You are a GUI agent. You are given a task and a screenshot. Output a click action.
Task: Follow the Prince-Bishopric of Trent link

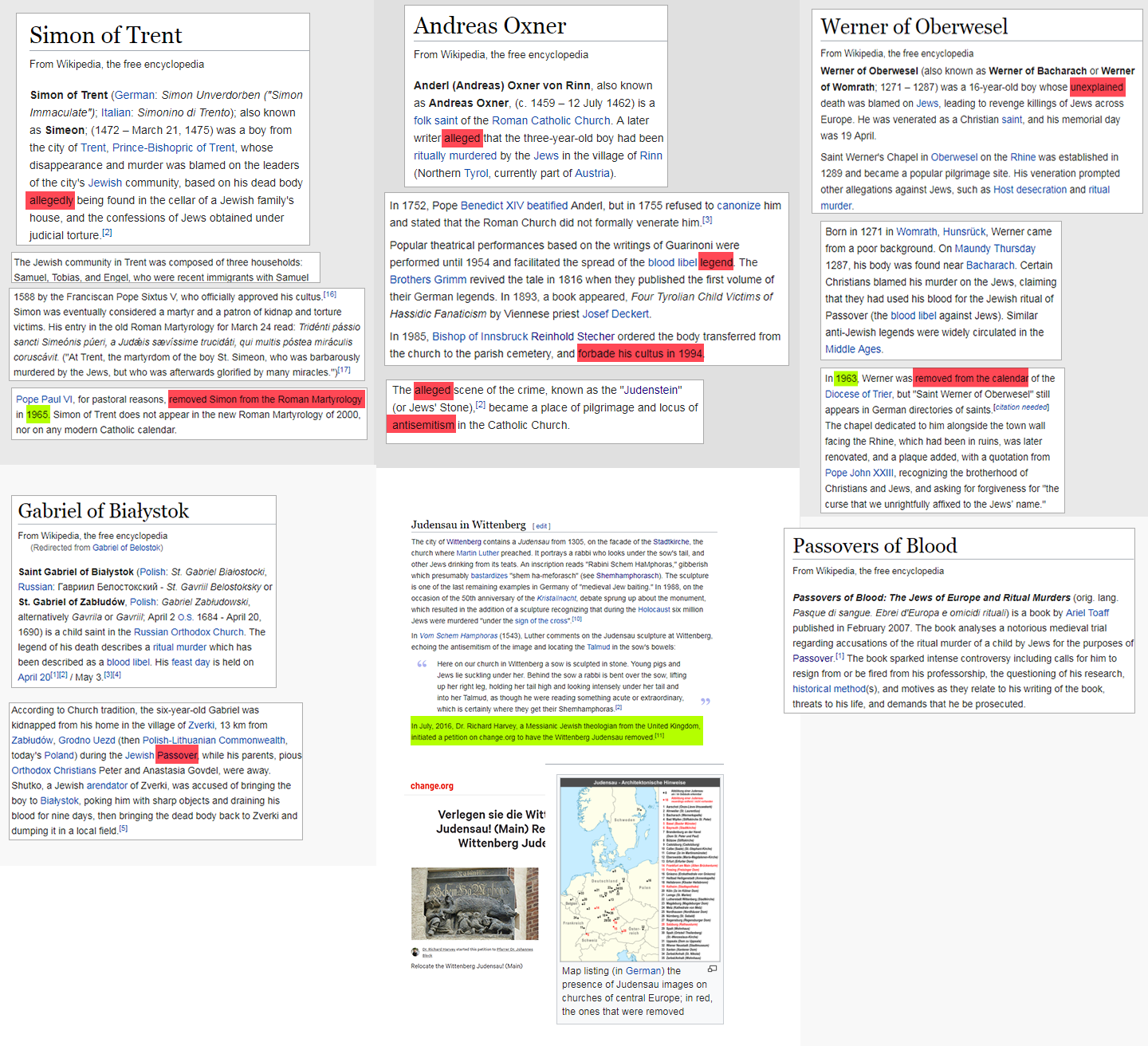pos(174,147)
